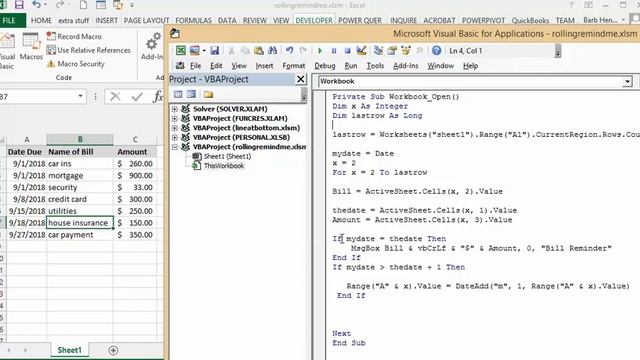Run the macro with green play icon

(x=320, y=51)
